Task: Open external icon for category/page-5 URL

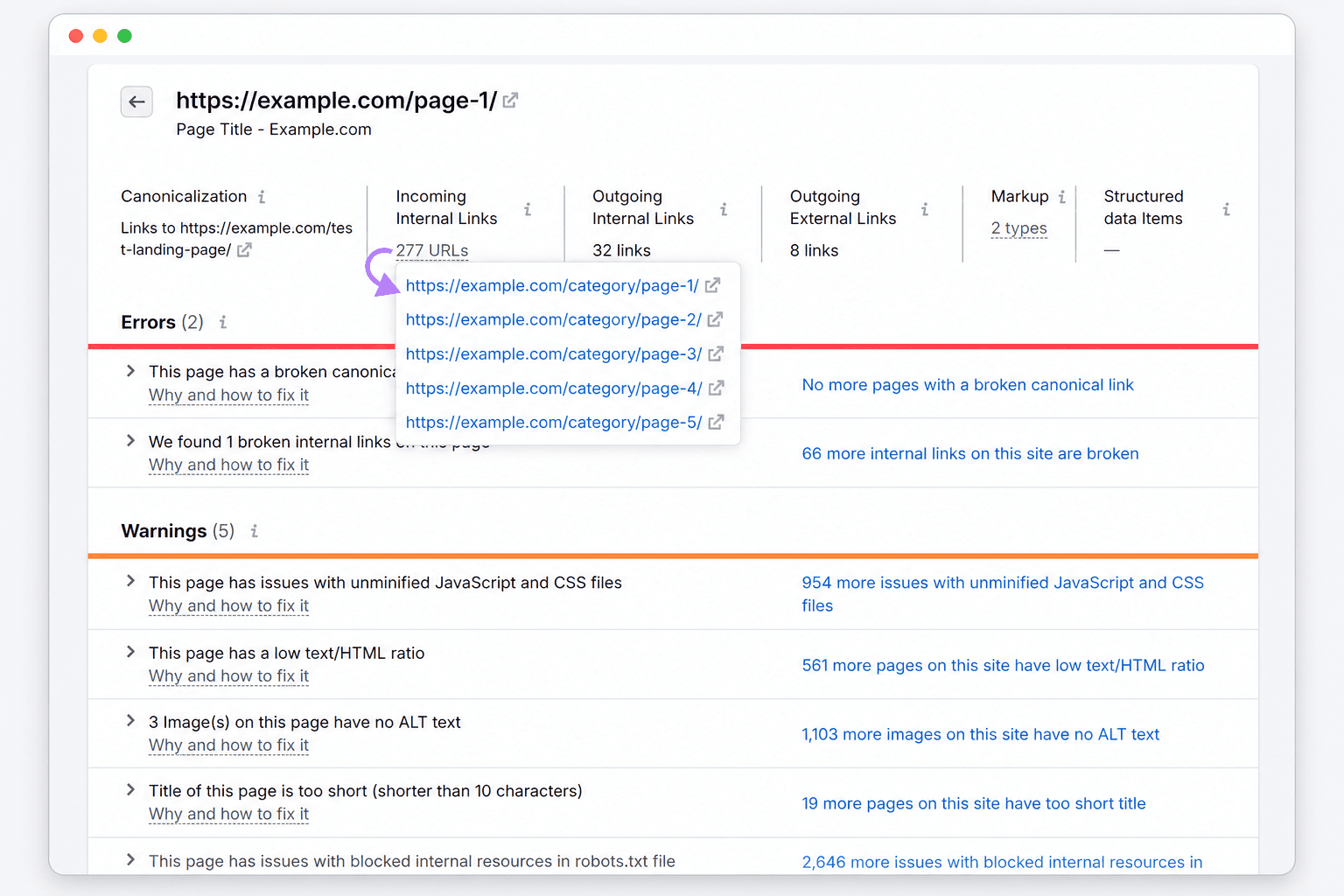Action: pyautogui.click(x=716, y=422)
